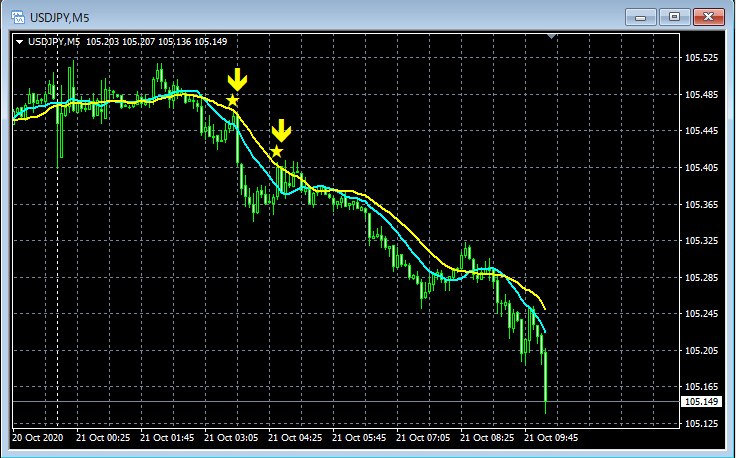Click the 21 Oct 01:45 time label
Viewport: 737px width, 458px height.
coord(167,438)
